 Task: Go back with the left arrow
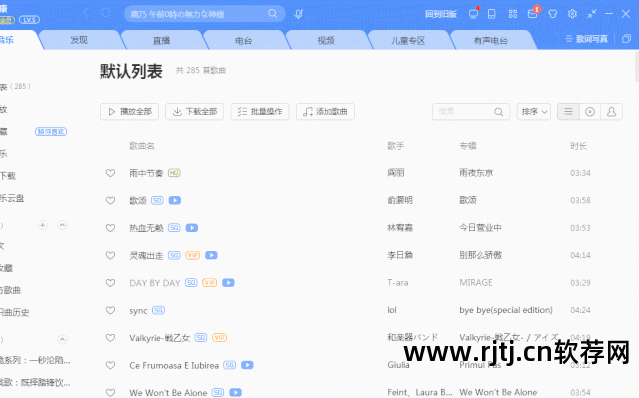(86, 13)
